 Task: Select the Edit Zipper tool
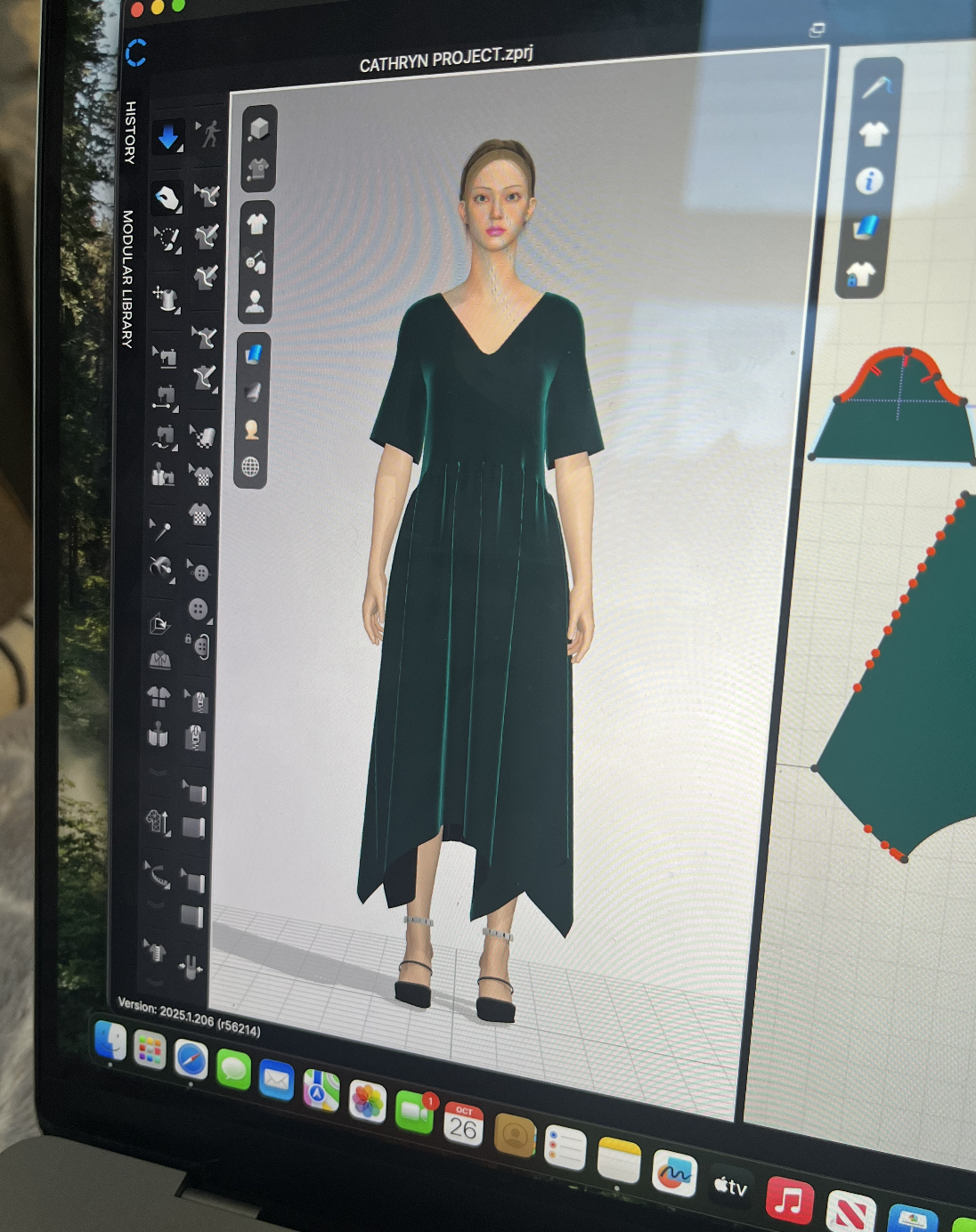point(198,701)
